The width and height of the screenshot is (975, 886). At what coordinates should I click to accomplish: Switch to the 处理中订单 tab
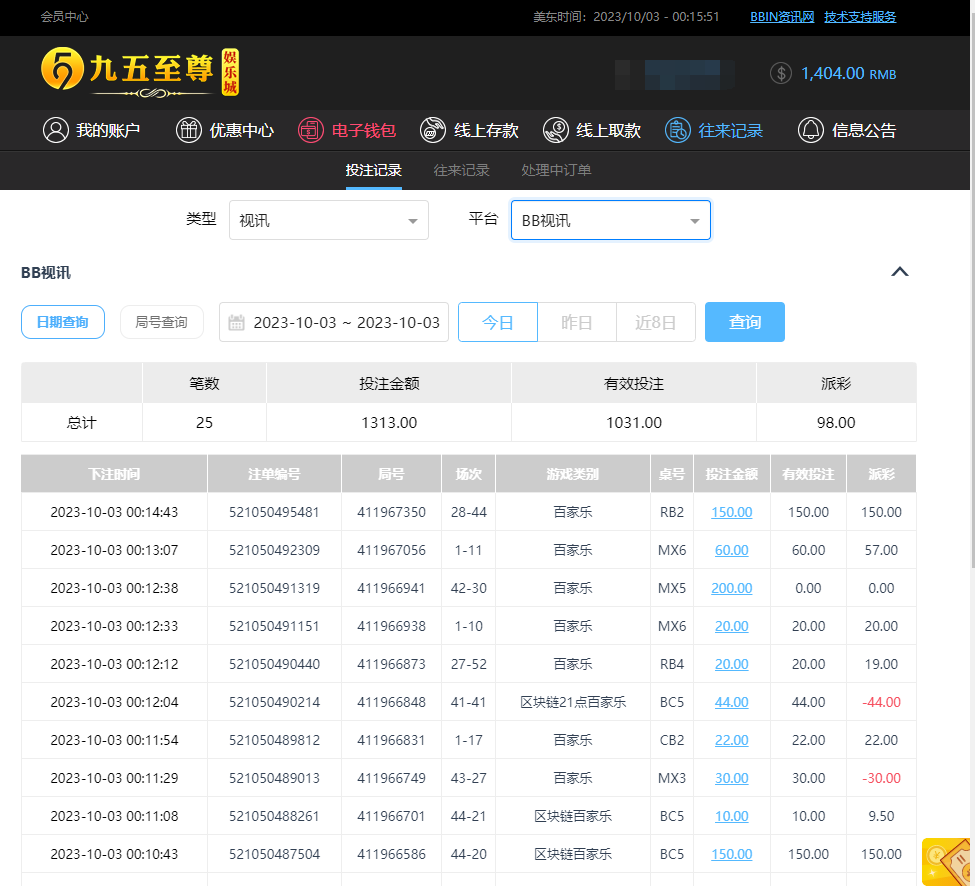[x=556, y=170]
